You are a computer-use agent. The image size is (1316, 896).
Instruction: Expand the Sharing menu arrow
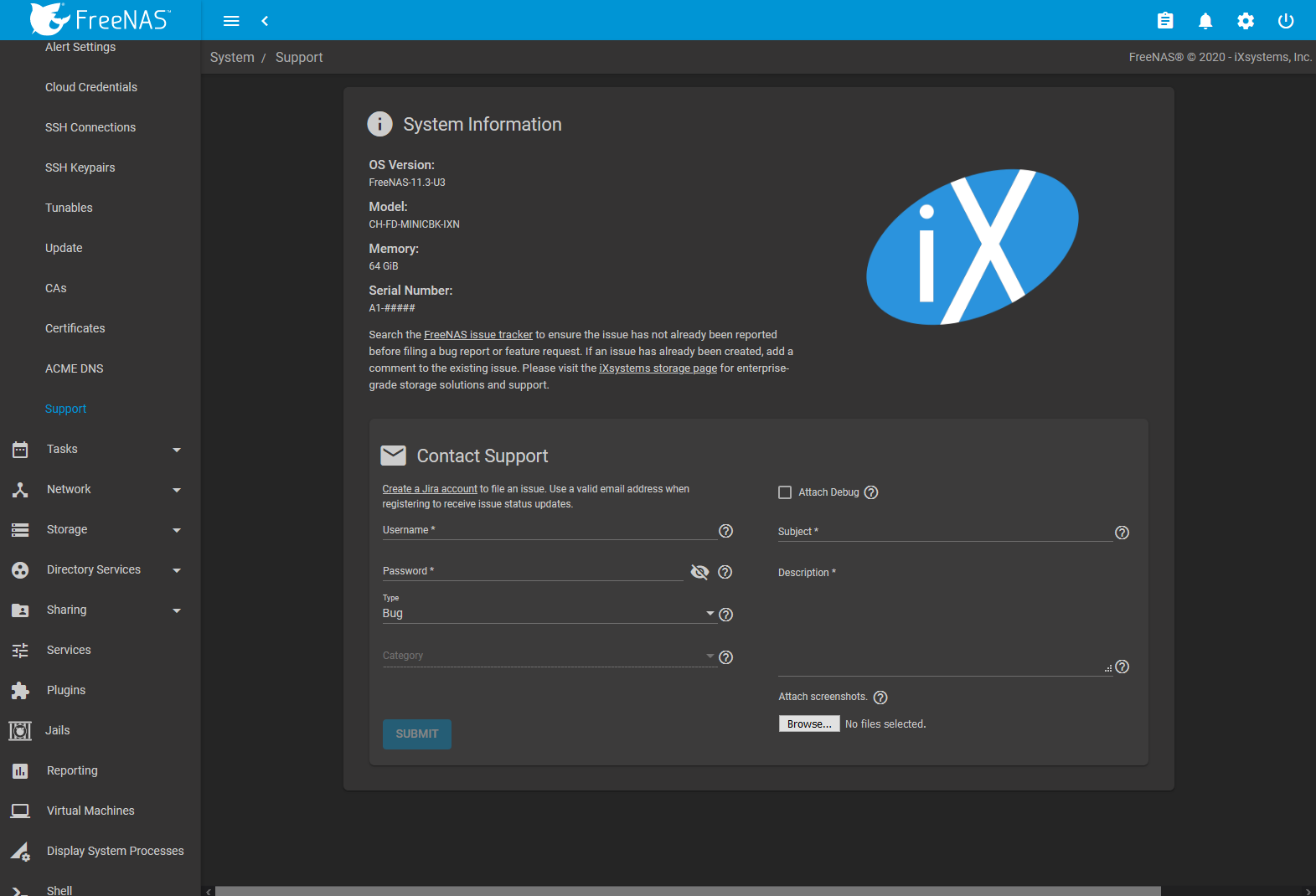(177, 610)
